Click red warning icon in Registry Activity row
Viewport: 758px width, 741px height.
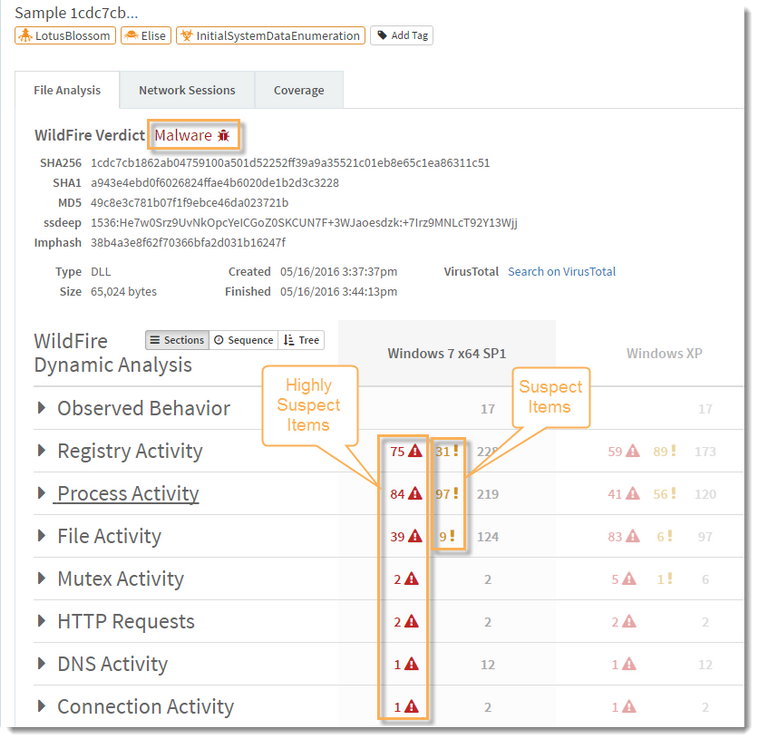[415, 451]
